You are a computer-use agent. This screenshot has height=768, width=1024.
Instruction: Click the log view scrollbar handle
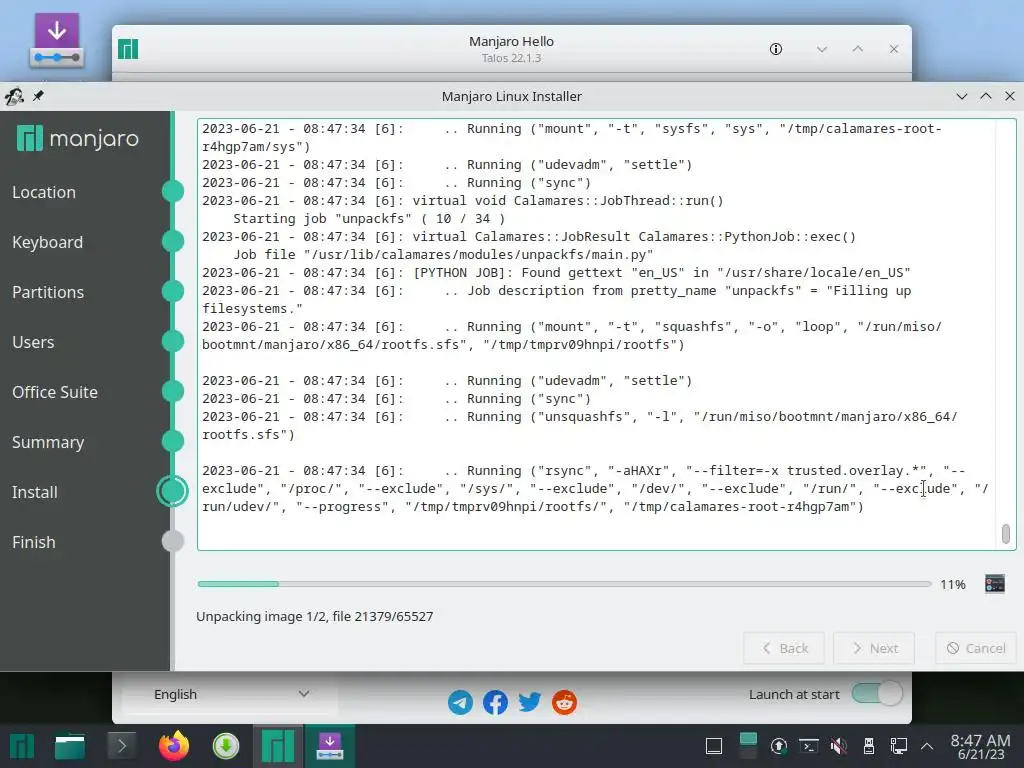coord(1006,534)
